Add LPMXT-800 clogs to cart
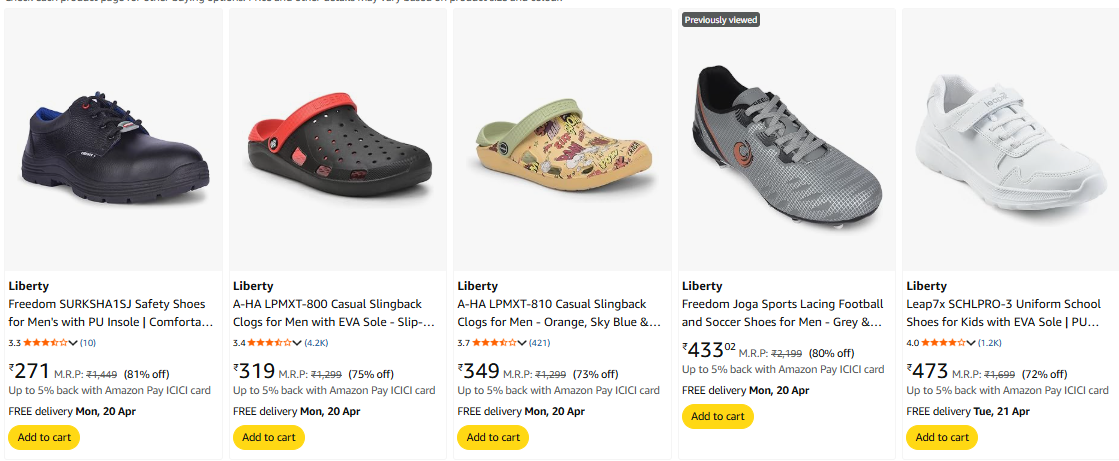This screenshot has width=1119, height=461. 269,437
